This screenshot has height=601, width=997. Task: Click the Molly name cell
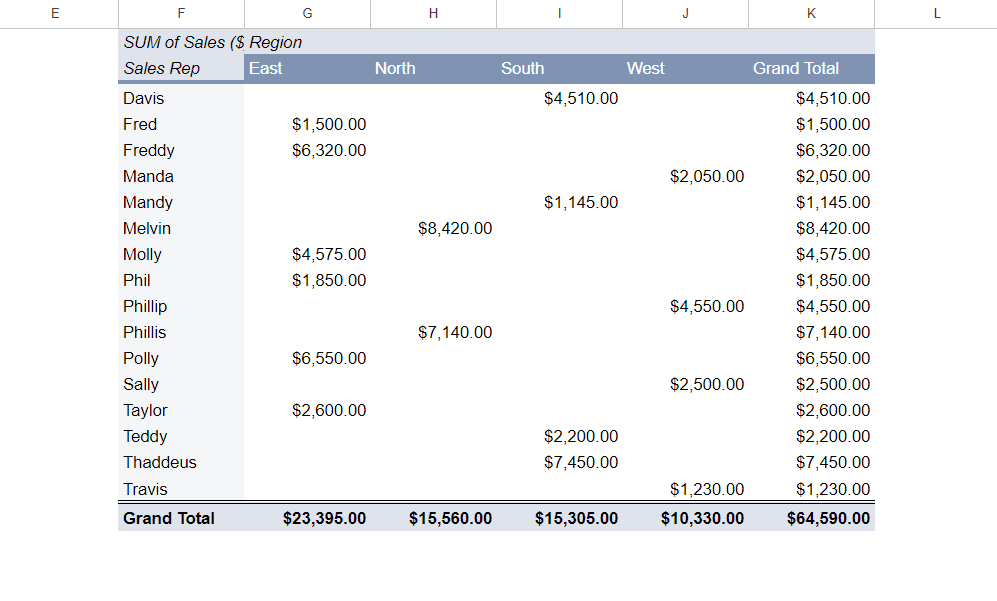(181, 254)
